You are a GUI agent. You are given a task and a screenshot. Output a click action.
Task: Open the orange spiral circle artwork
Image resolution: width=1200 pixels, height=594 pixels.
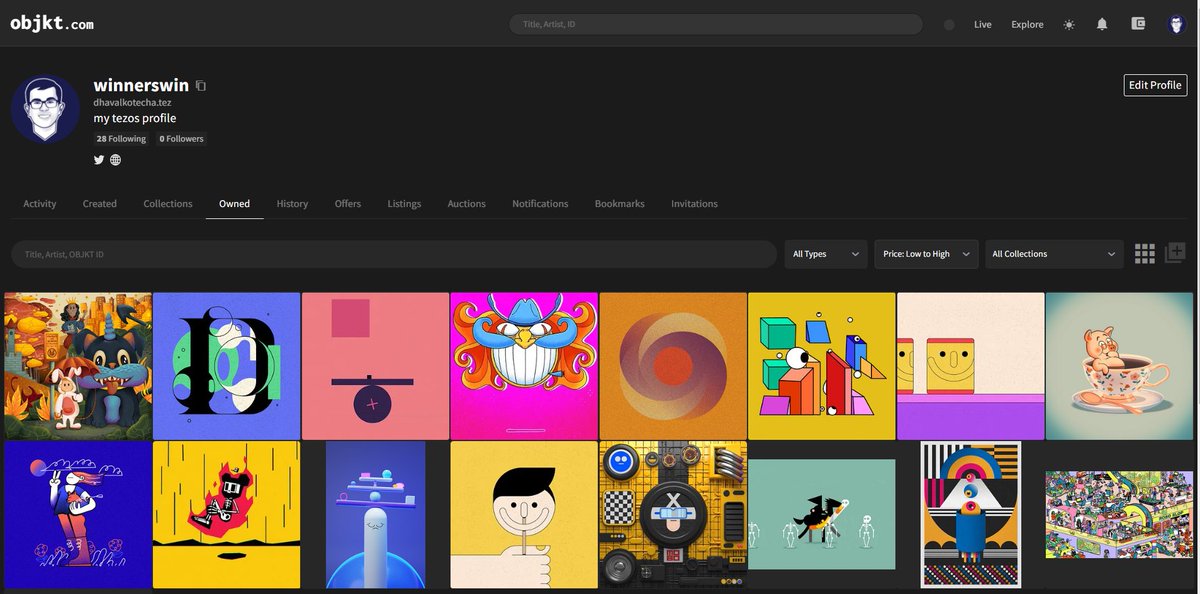pyautogui.click(x=673, y=366)
